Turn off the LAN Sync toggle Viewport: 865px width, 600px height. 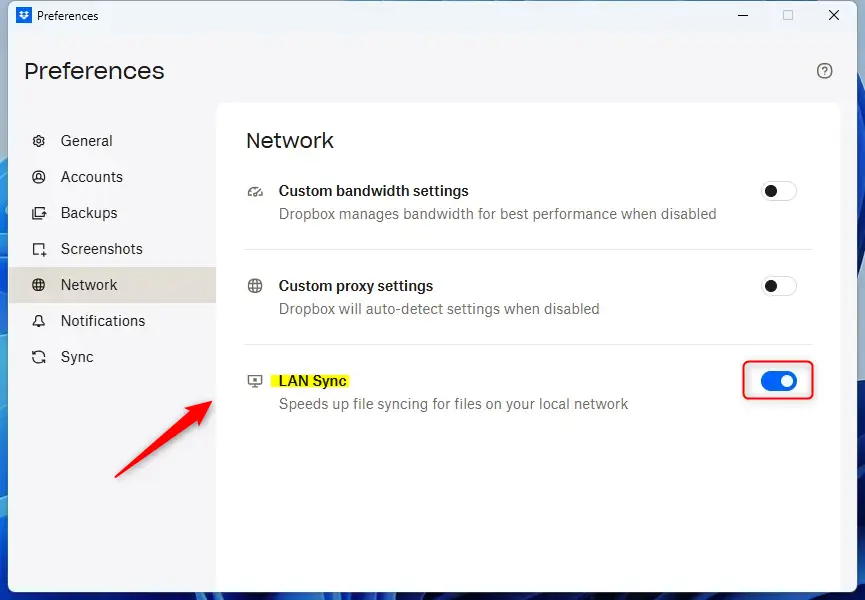pos(778,381)
